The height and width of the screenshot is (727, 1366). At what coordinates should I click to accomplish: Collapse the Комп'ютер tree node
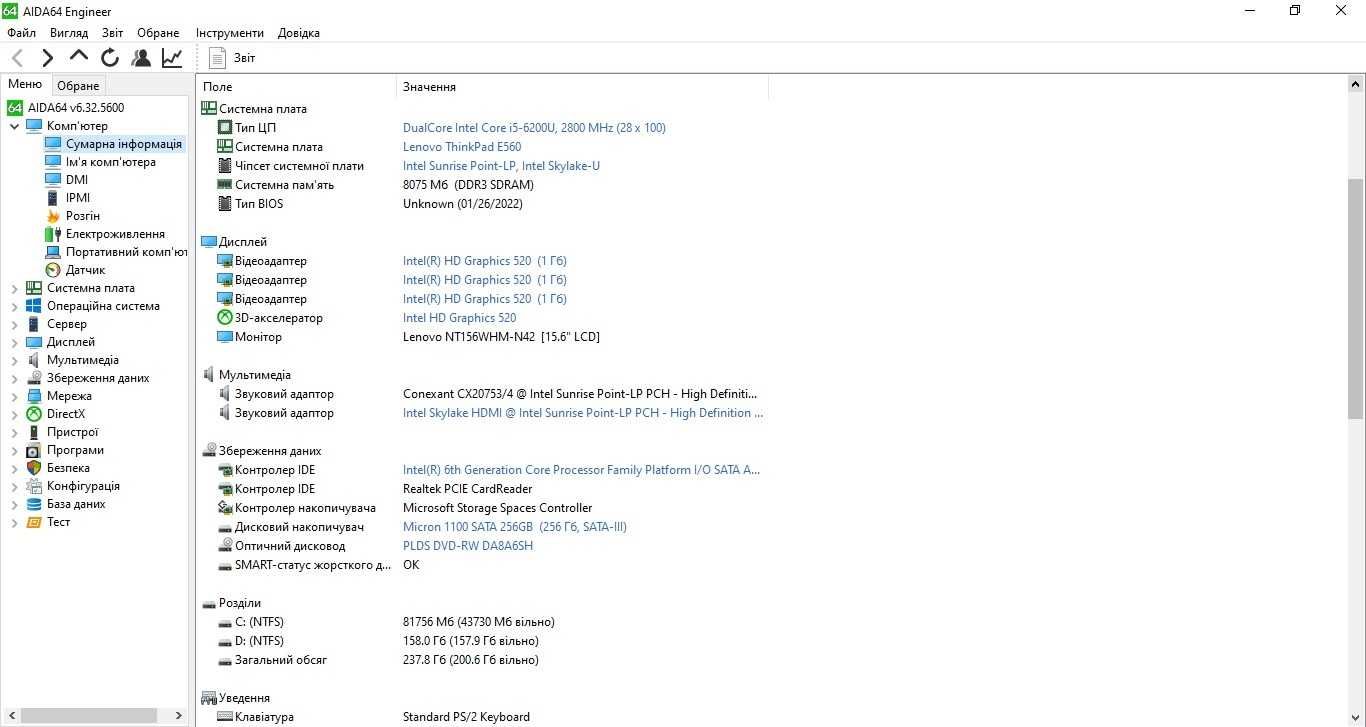(14, 126)
